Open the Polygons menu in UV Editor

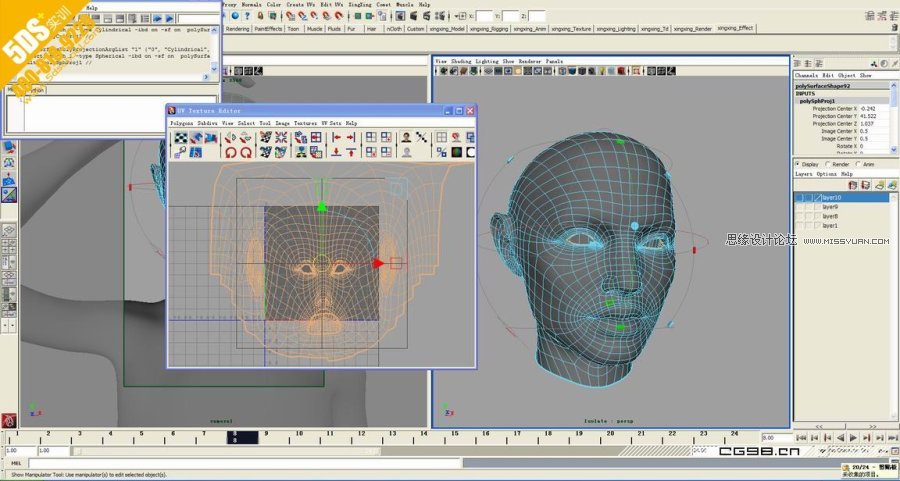(183, 123)
